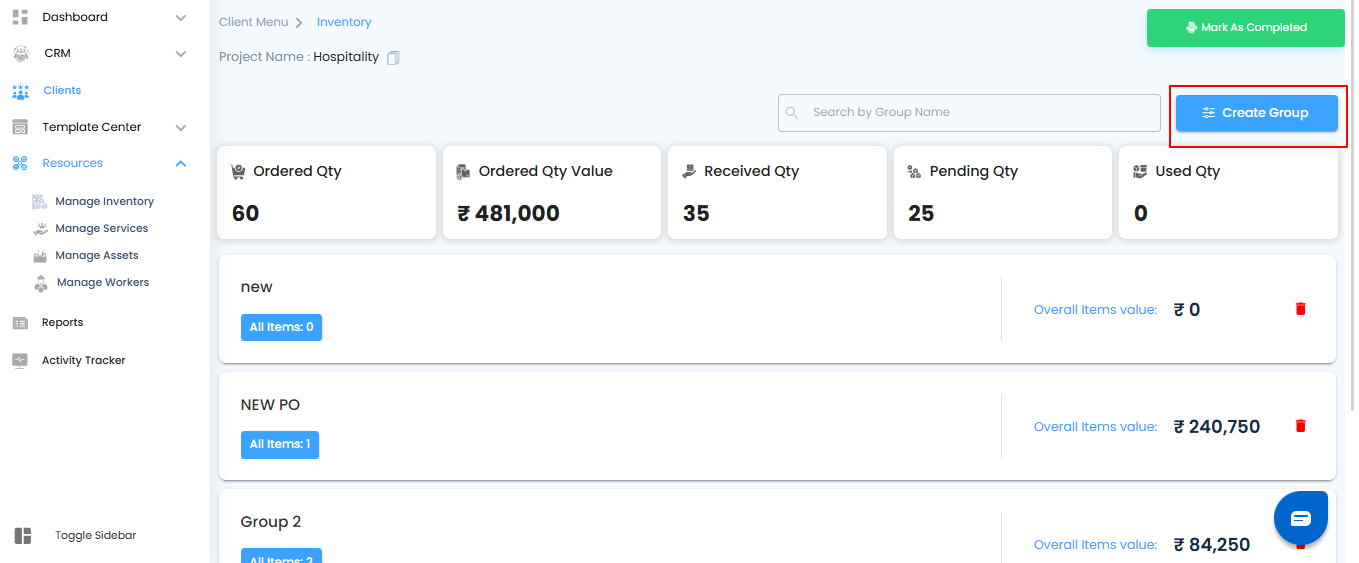Collapse the Resources menu chevron

coord(181,164)
